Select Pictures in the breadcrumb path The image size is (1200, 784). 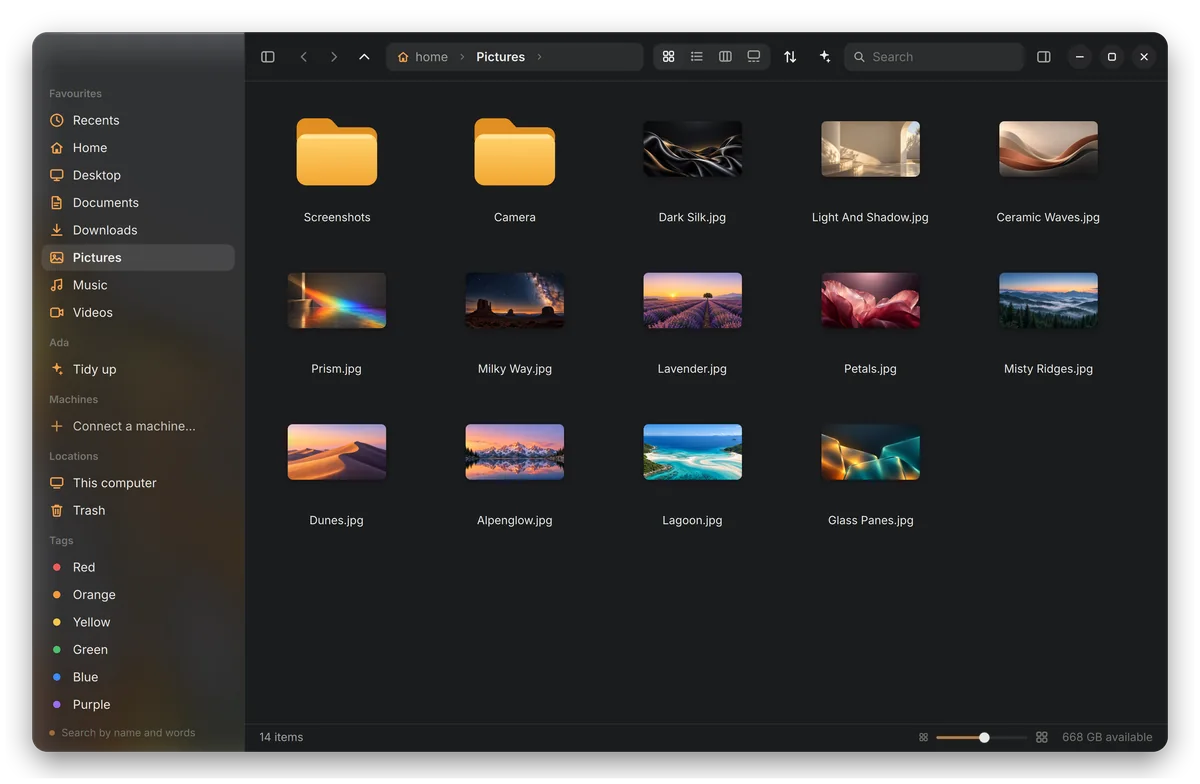click(501, 57)
